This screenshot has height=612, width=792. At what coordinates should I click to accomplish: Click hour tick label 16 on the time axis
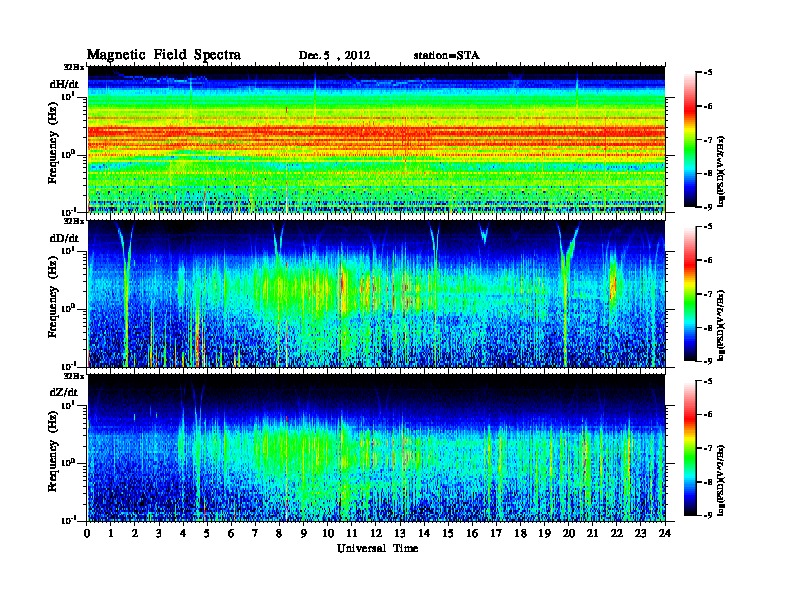click(472, 533)
